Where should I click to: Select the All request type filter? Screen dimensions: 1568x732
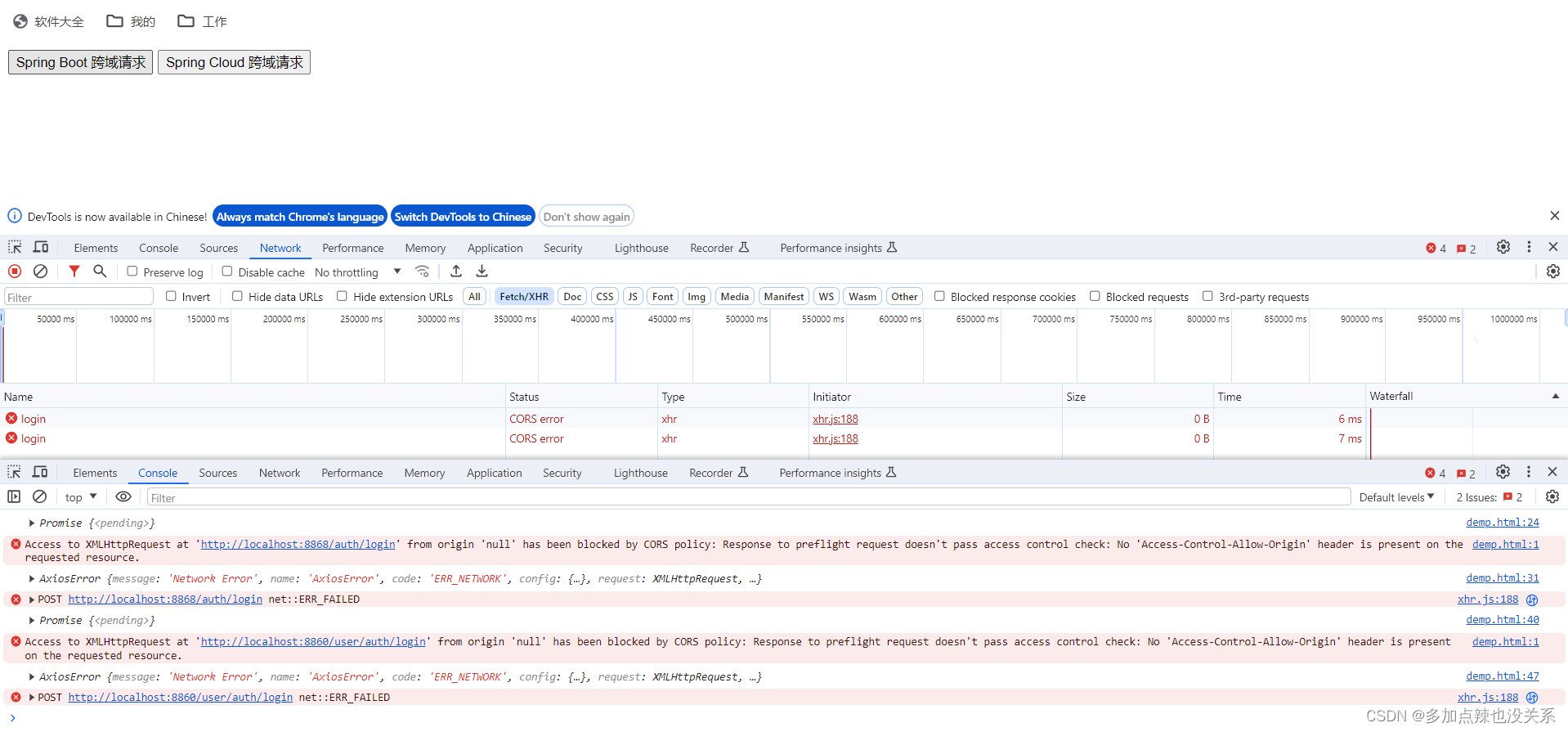click(474, 297)
